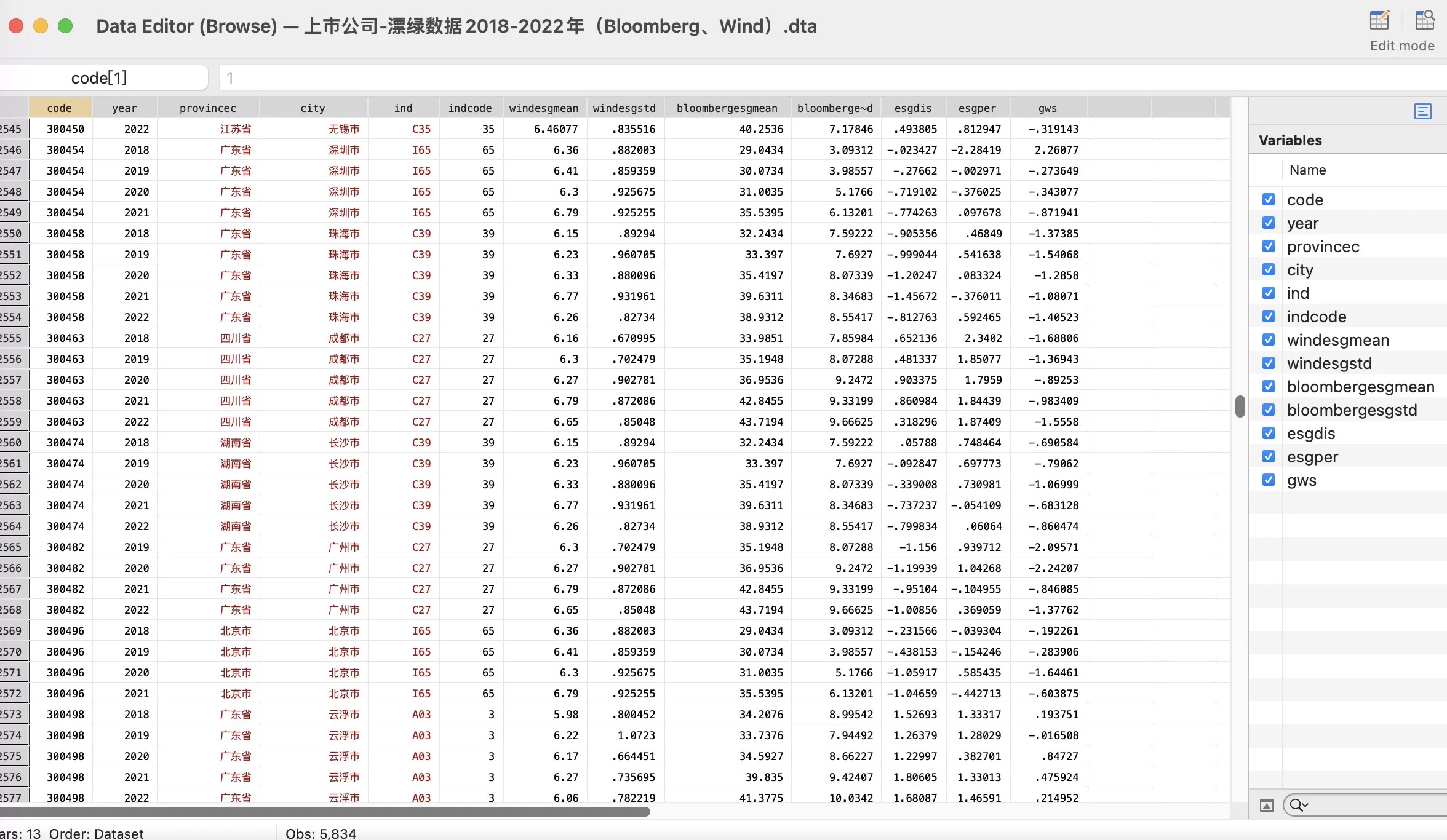
Task: Toggle the Variables panel properties icon
Action: point(1422,111)
